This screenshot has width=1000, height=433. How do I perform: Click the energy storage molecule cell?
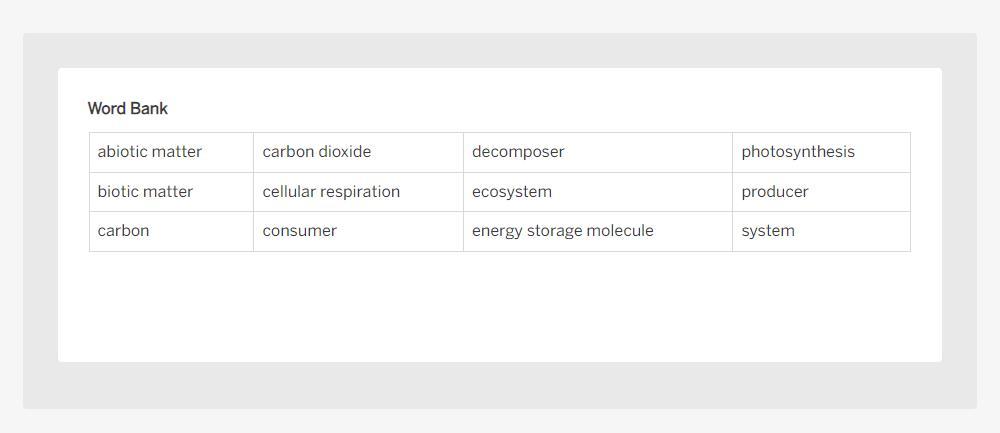click(x=563, y=231)
